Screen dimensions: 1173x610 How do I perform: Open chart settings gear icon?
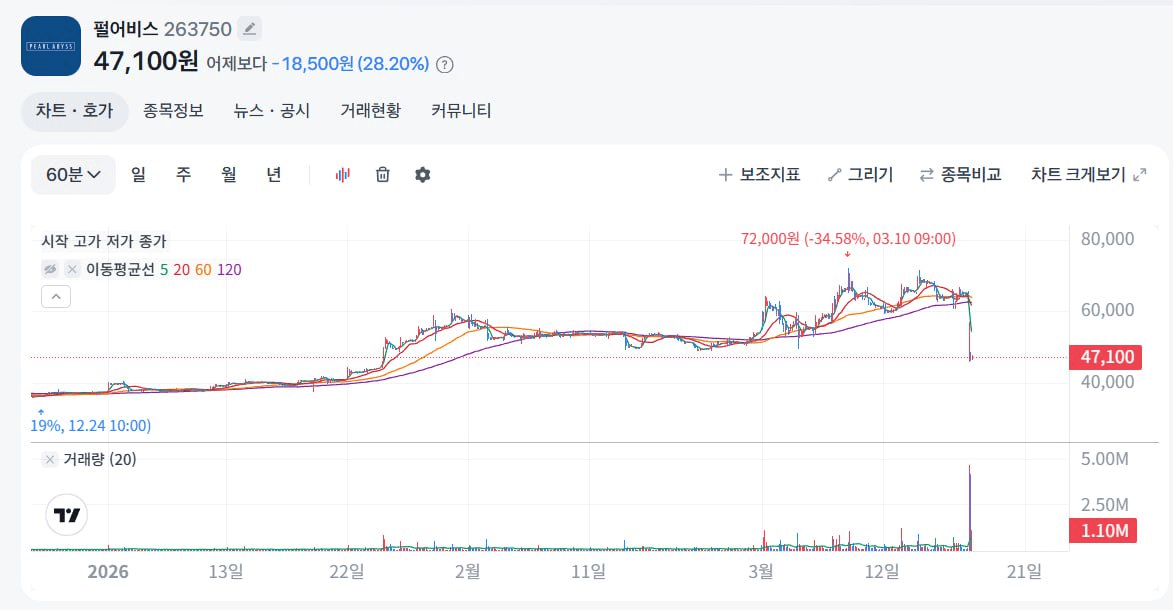click(423, 175)
